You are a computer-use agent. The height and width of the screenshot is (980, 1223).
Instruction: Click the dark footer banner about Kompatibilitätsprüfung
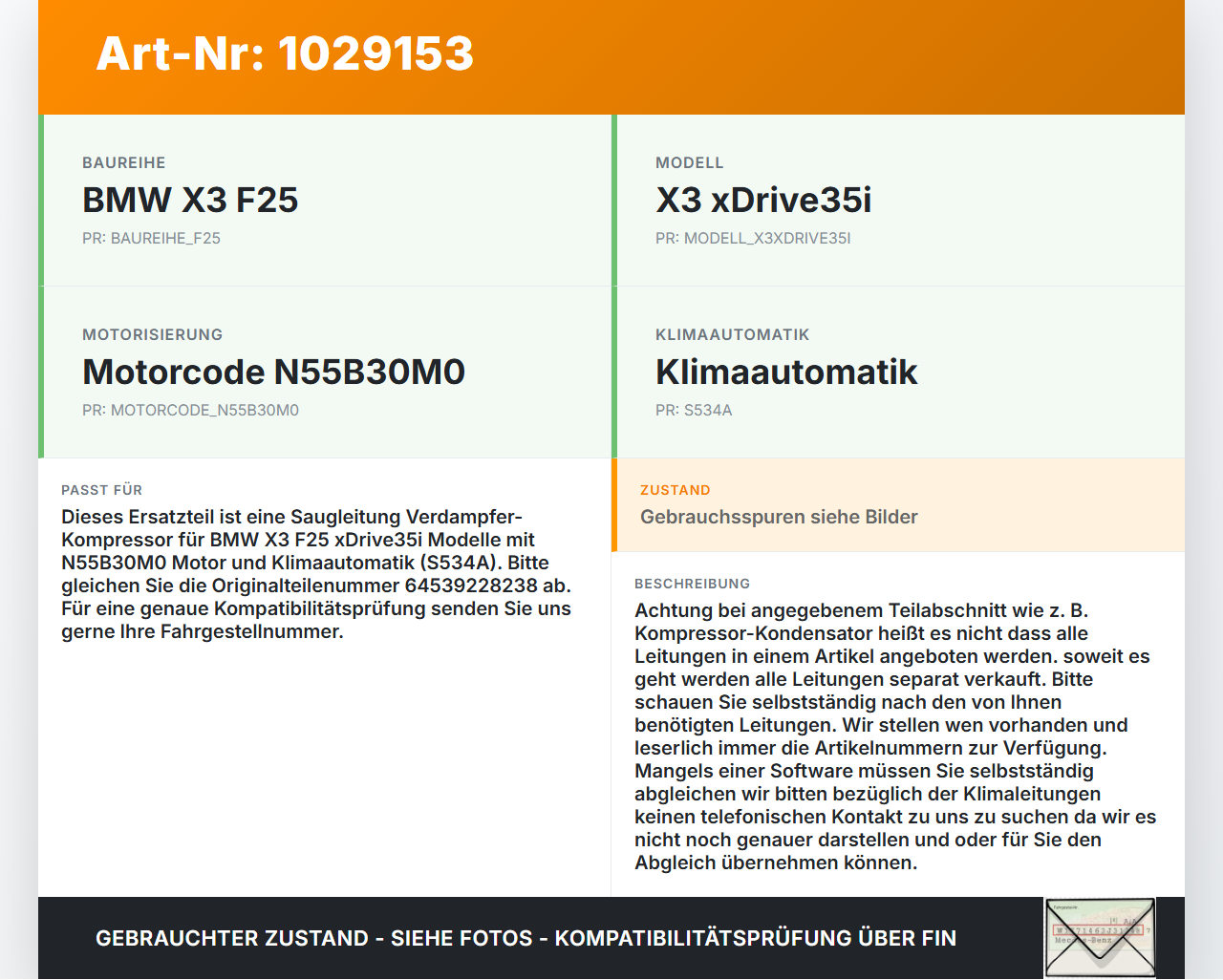tap(611, 938)
